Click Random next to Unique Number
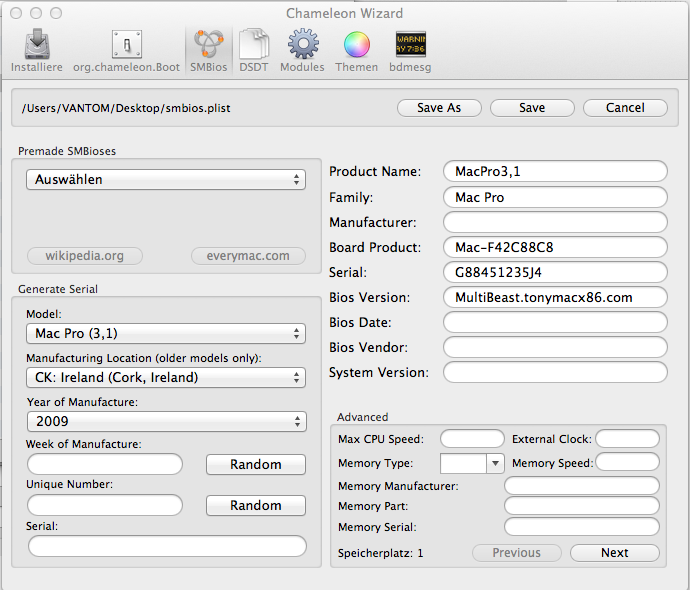This screenshot has height=590, width=690. (255, 505)
